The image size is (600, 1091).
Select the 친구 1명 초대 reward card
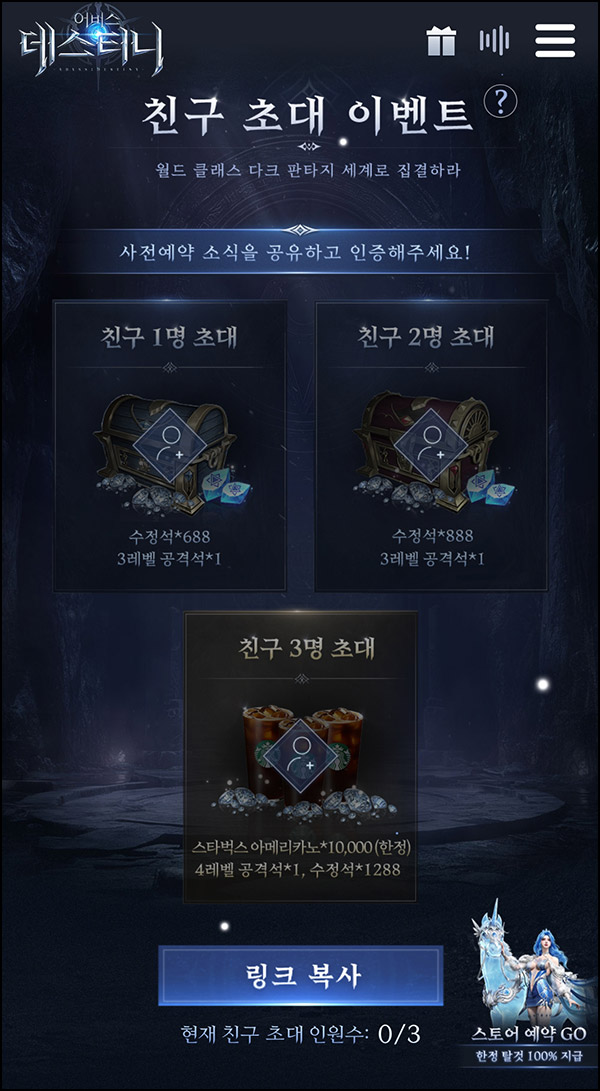(x=170, y=445)
